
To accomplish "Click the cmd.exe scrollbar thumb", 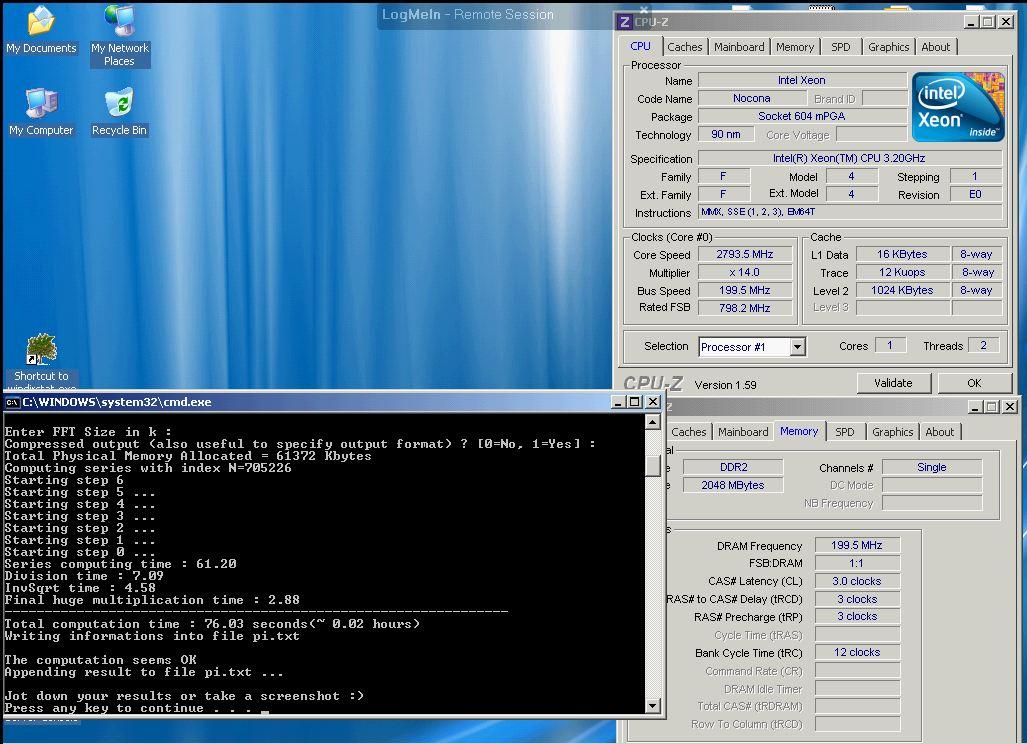I will click(652, 465).
